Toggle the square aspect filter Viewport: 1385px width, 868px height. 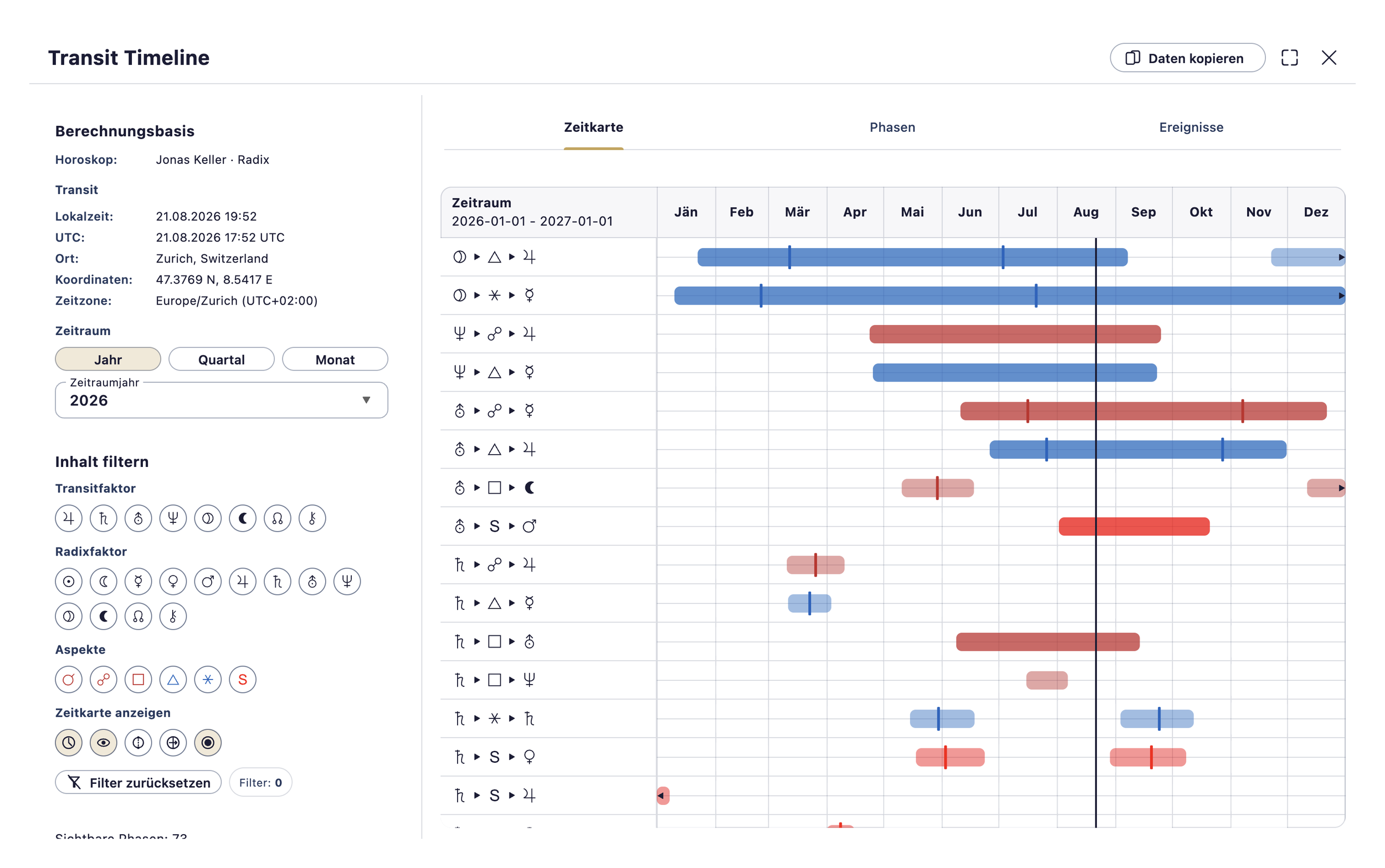click(x=138, y=680)
